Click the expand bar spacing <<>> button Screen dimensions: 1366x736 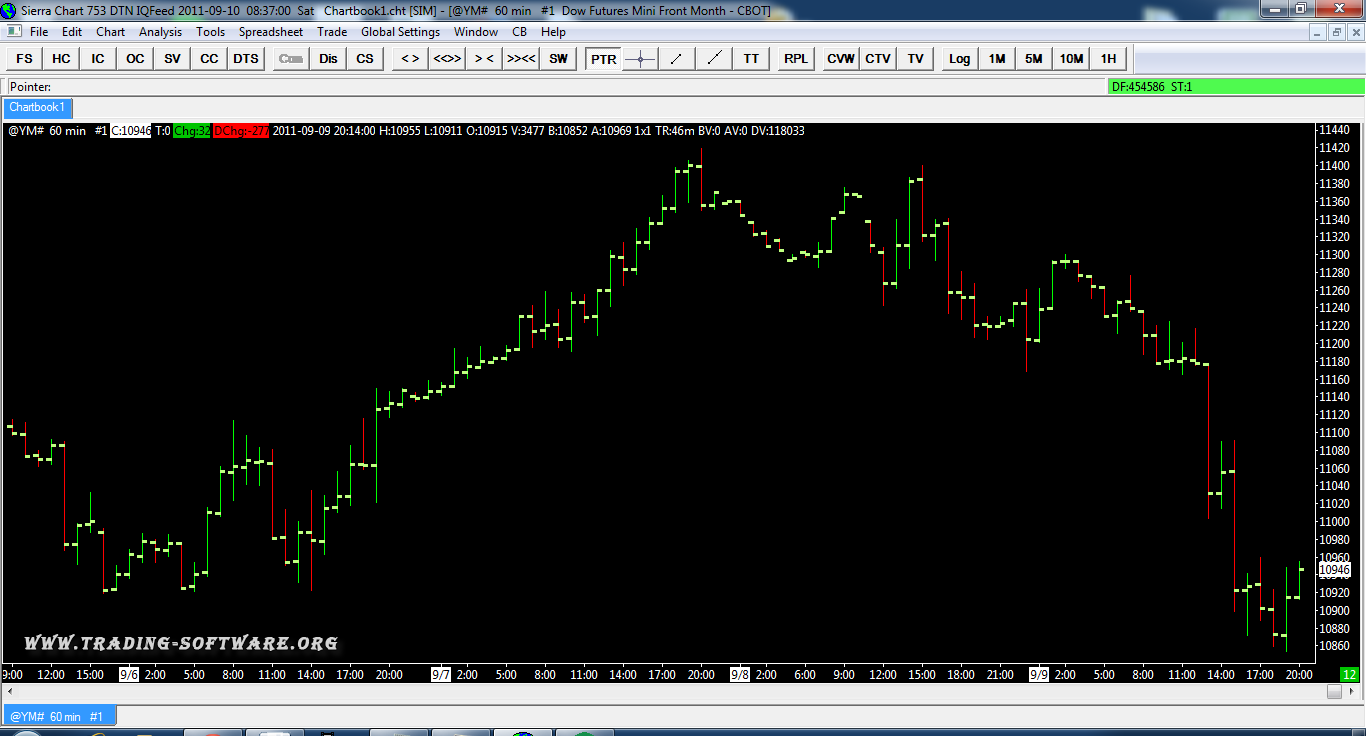[x=447, y=59]
